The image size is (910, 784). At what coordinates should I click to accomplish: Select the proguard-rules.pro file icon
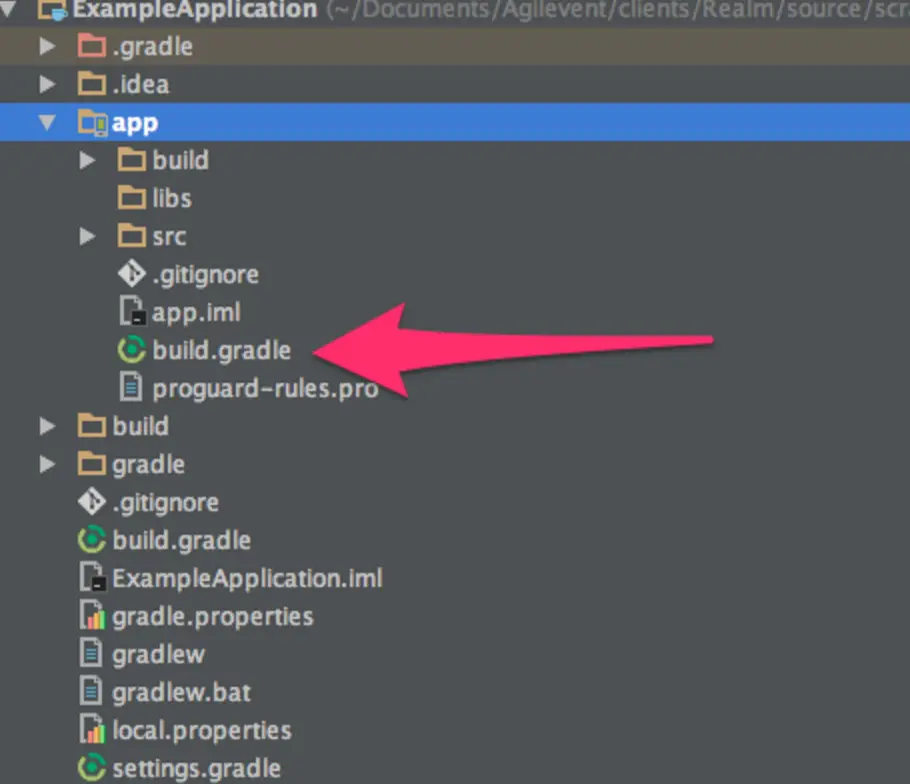(133, 388)
